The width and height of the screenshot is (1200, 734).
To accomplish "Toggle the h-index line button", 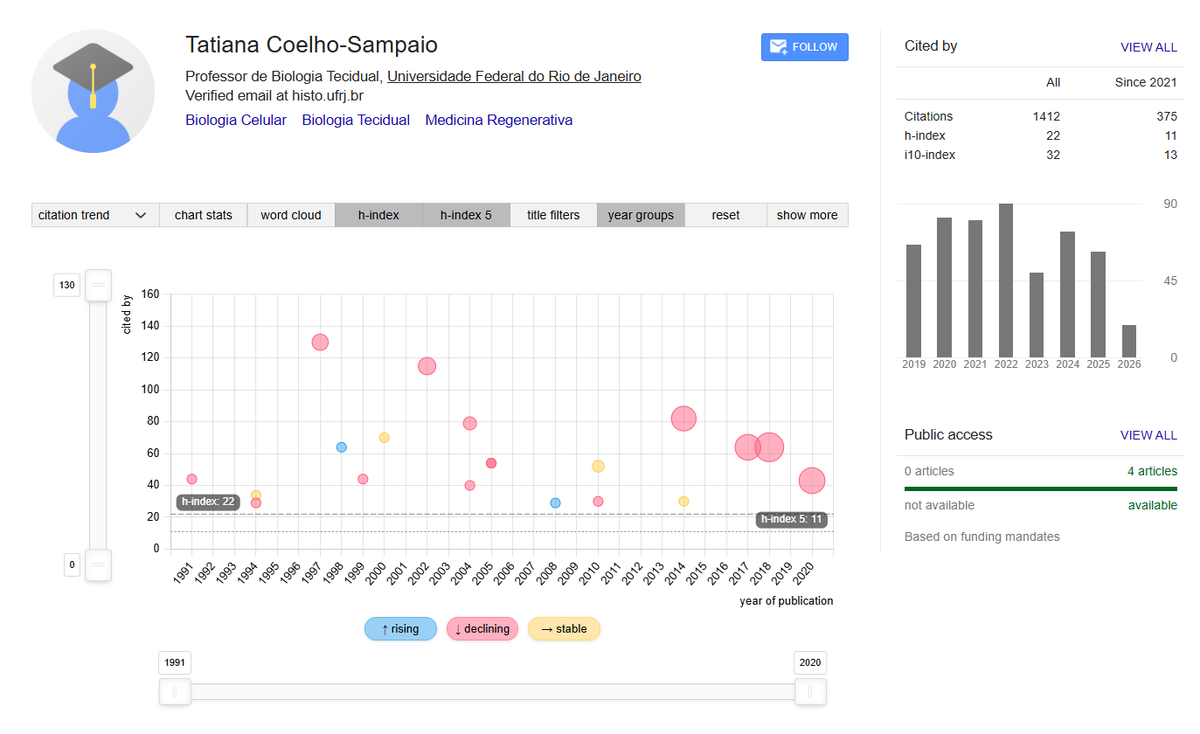I will pyautogui.click(x=378, y=215).
